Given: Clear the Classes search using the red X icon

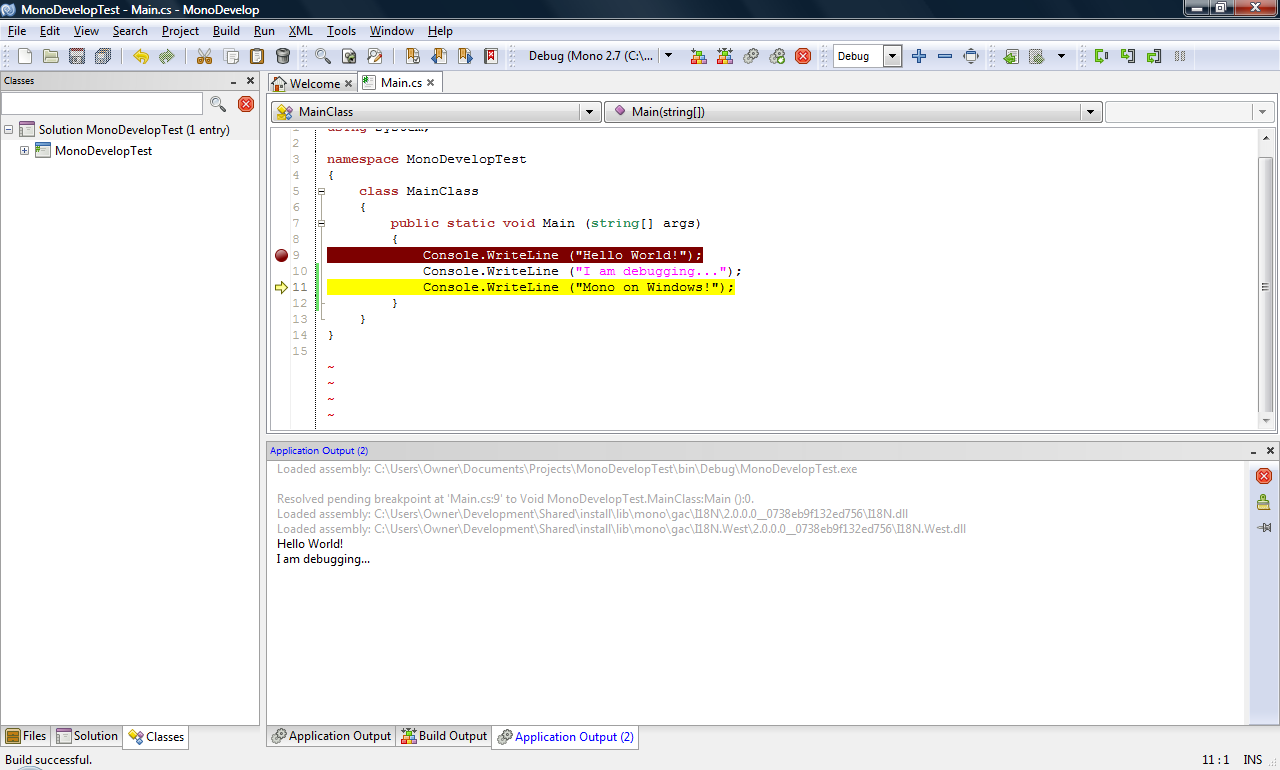Looking at the screenshot, I should click(x=246, y=103).
